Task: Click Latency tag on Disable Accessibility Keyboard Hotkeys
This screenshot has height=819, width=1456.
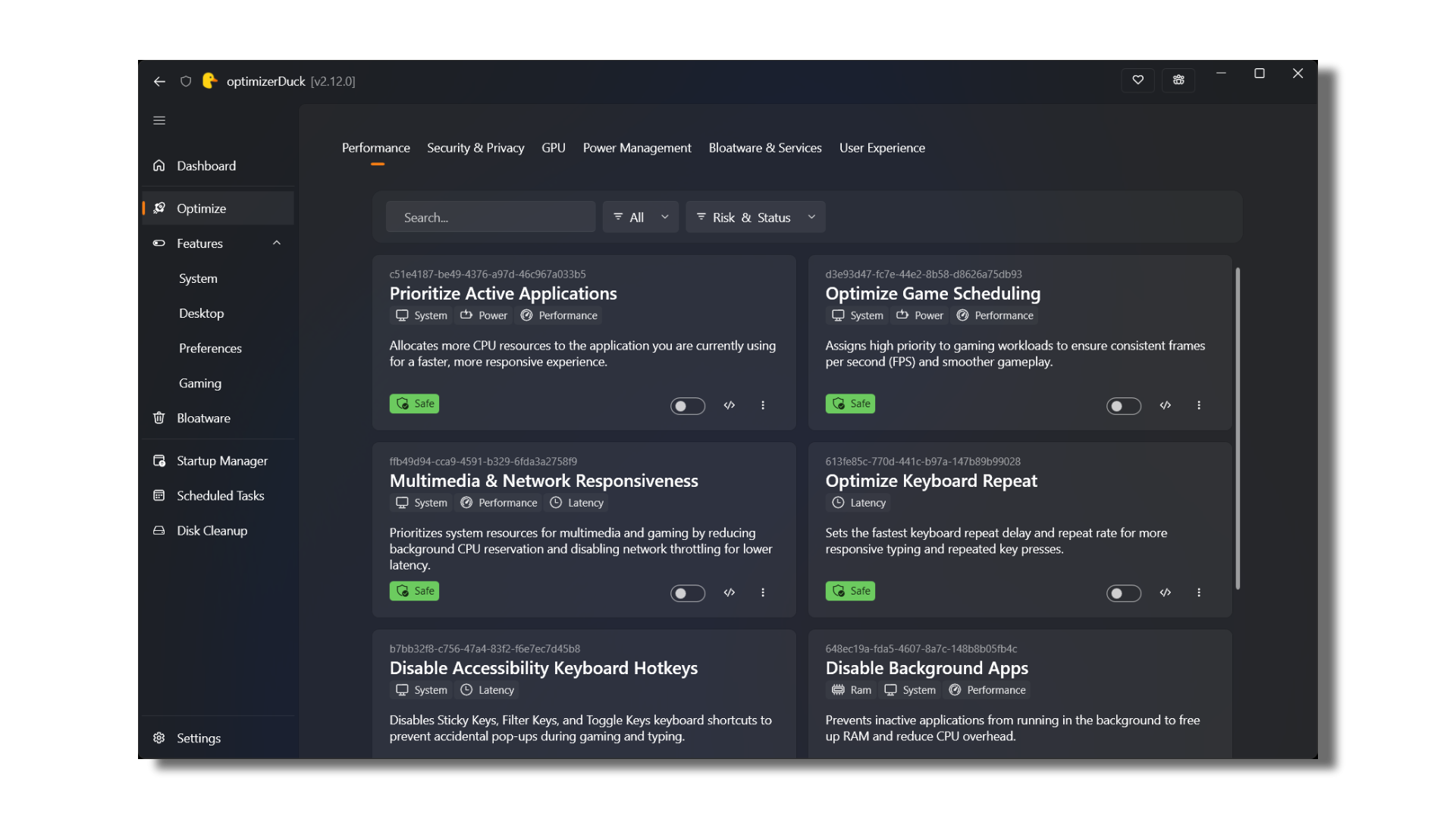Action: pyautogui.click(x=487, y=690)
